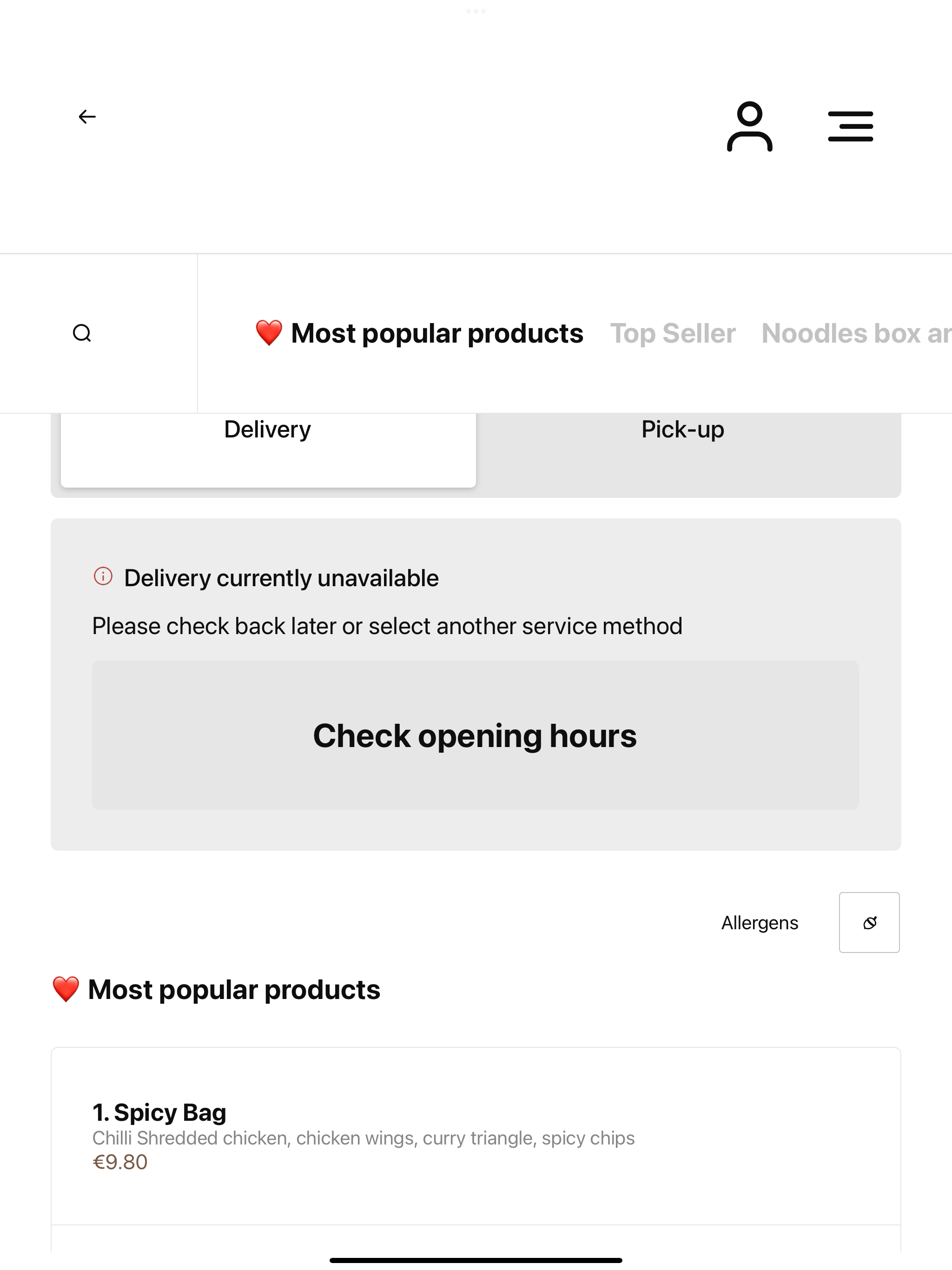Select the Noodles box category tab
This screenshot has height=1270, width=952.
(856, 333)
